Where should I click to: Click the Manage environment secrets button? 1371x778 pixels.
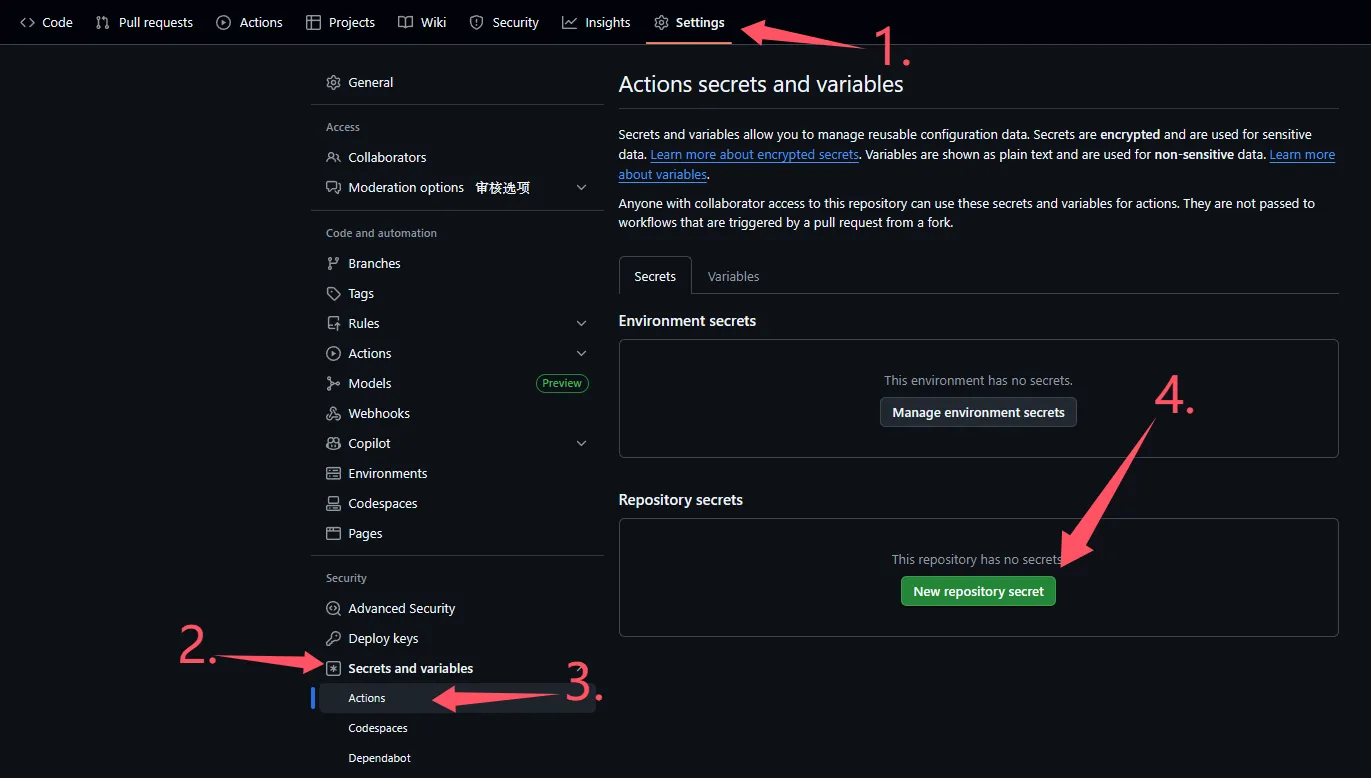click(x=978, y=412)
